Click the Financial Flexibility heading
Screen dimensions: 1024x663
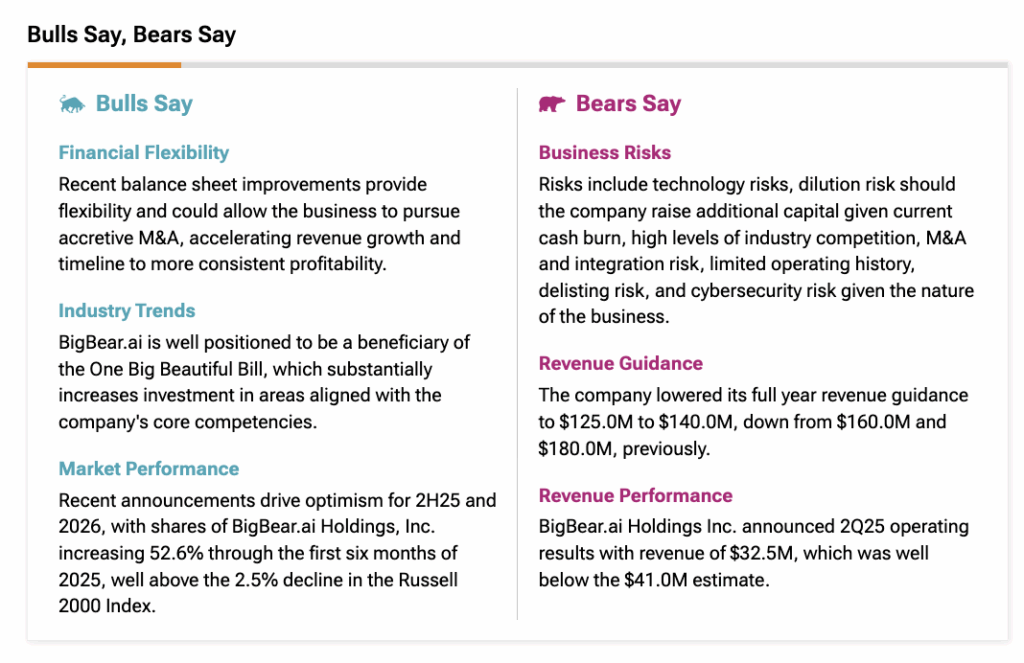click(x=144, y=153)
